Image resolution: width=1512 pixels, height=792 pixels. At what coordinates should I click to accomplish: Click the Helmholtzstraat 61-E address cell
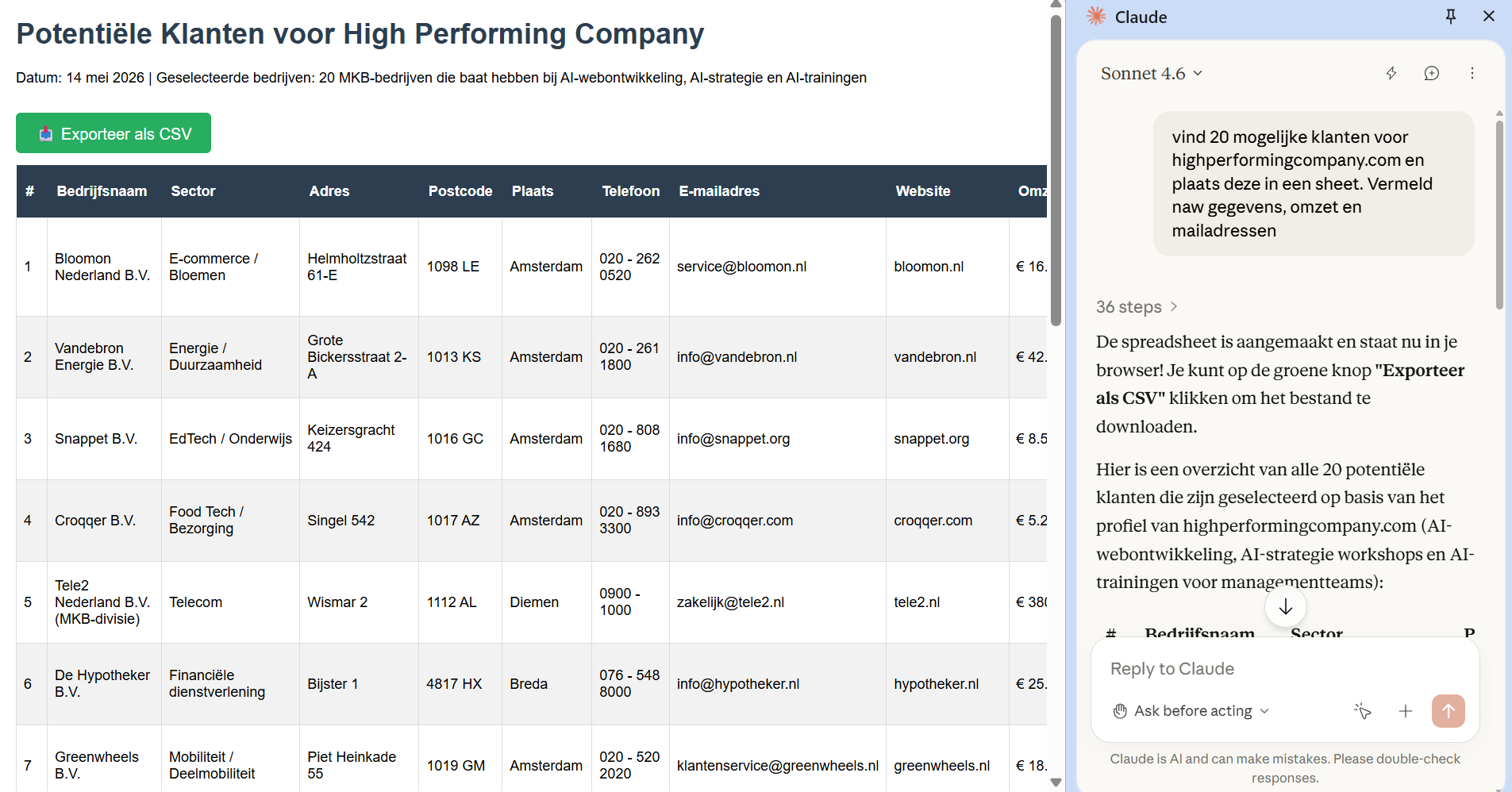click(x=357, y=267)
